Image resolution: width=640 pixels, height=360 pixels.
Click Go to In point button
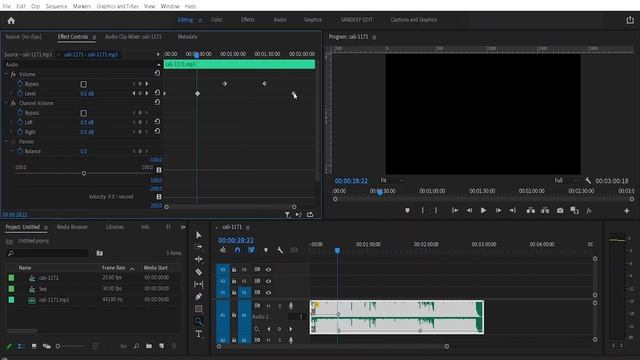tap(455, 211)
